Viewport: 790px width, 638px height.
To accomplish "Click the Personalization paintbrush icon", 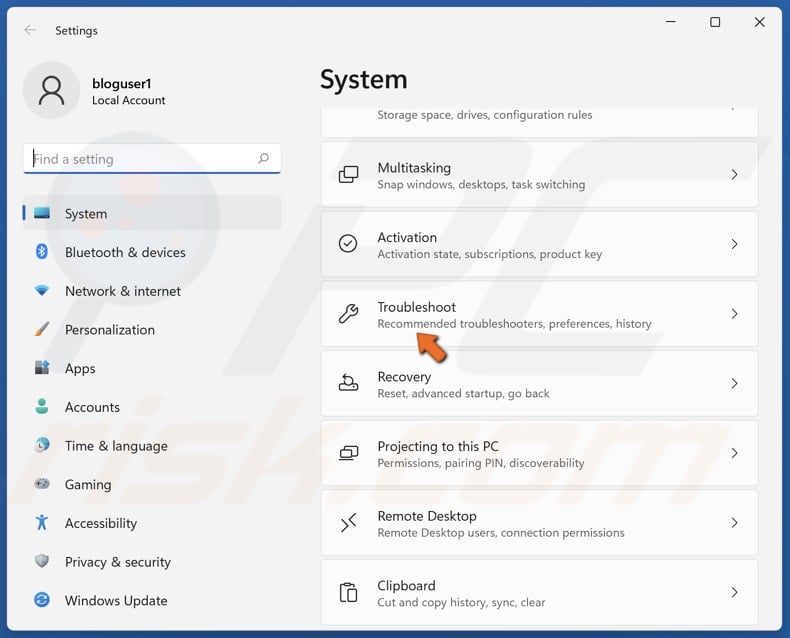I will coord(42,329).
